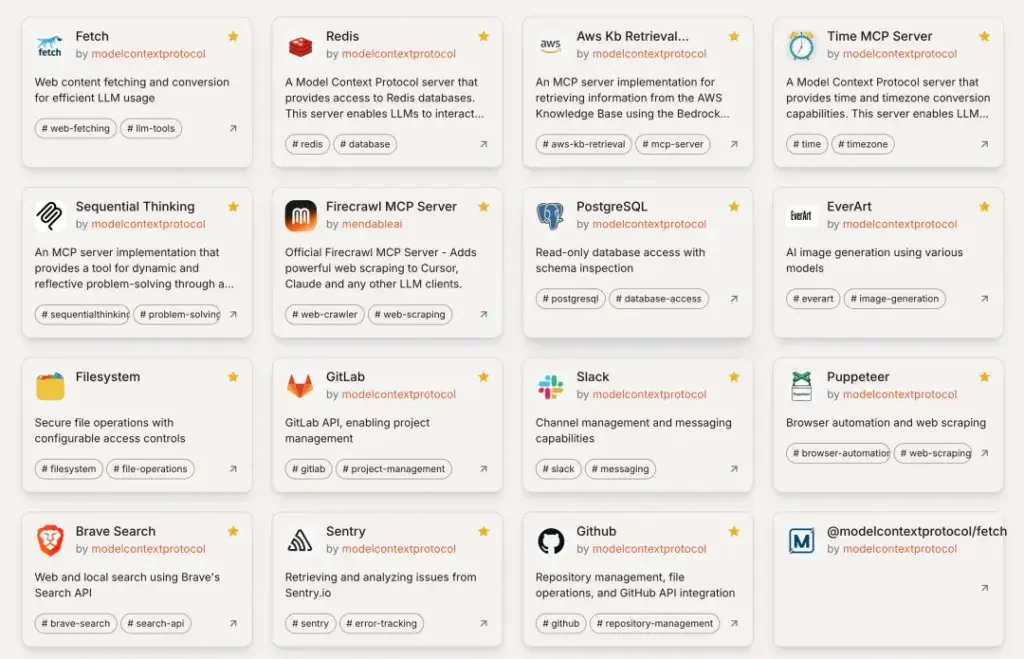
Task: Click the Redis red cube icon
Action: coord(300,46)
